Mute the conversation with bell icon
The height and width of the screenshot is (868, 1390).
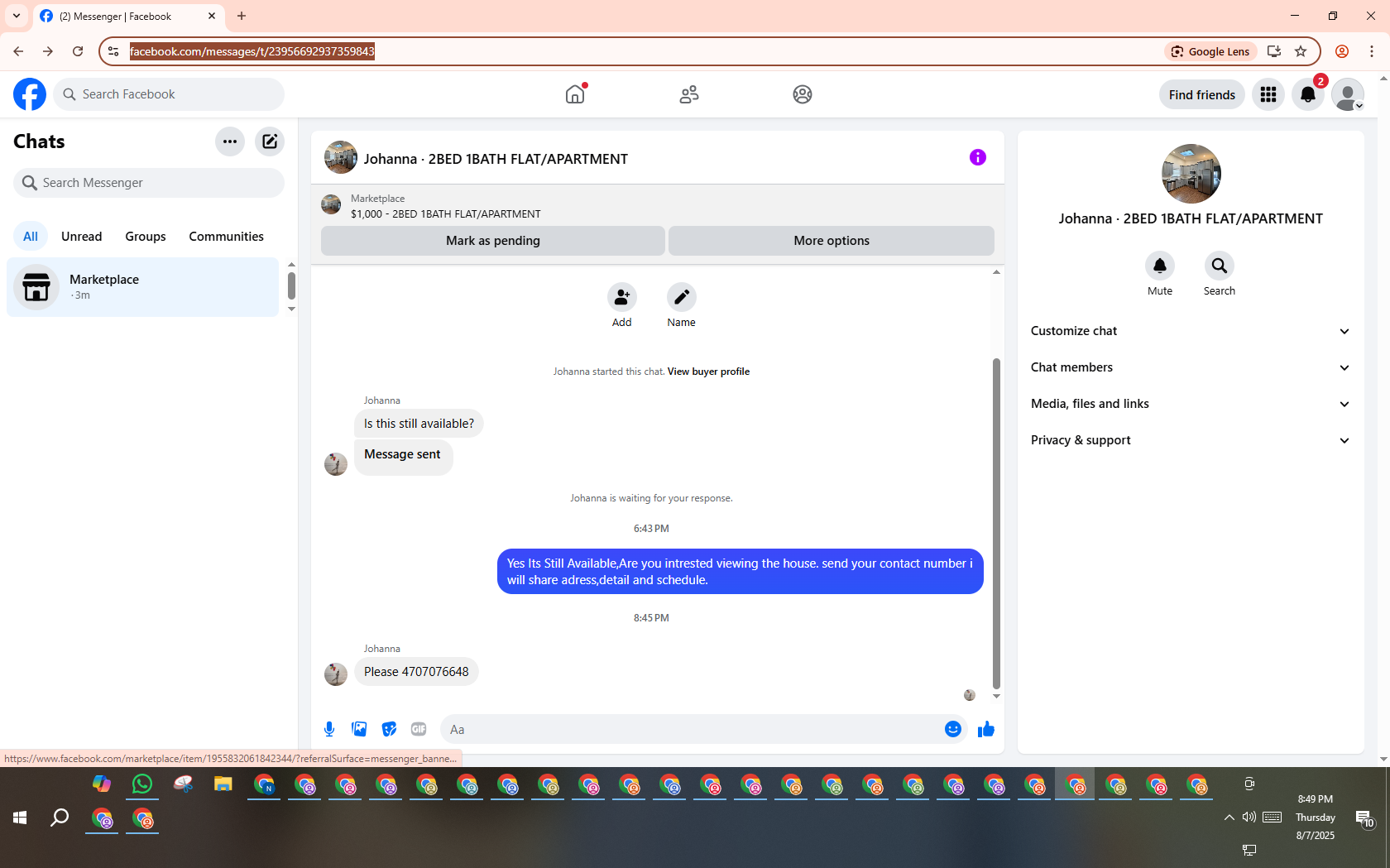coord(1160,266)
